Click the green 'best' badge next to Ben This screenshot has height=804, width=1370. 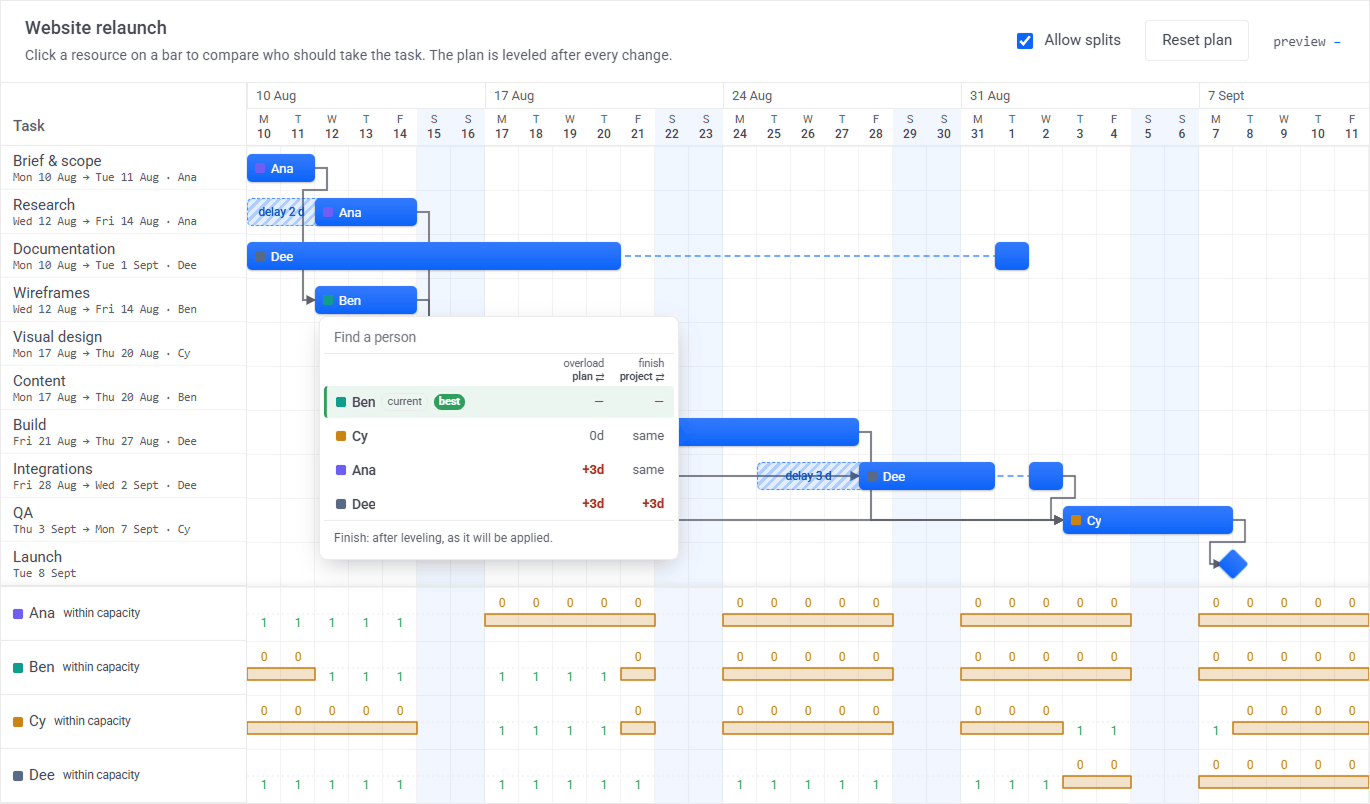click(x=450, y=402)
